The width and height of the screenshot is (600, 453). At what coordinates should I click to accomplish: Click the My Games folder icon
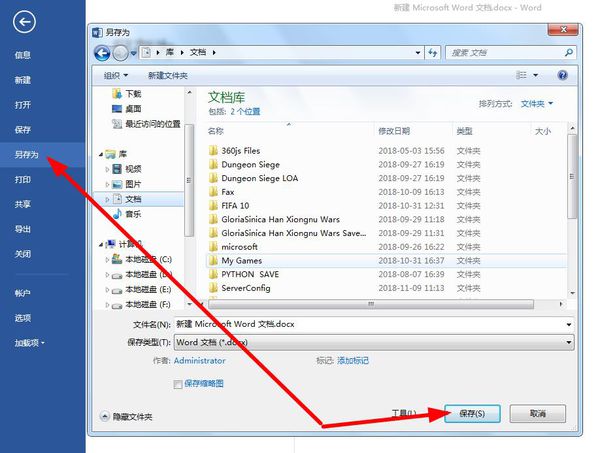coord(213,260)
